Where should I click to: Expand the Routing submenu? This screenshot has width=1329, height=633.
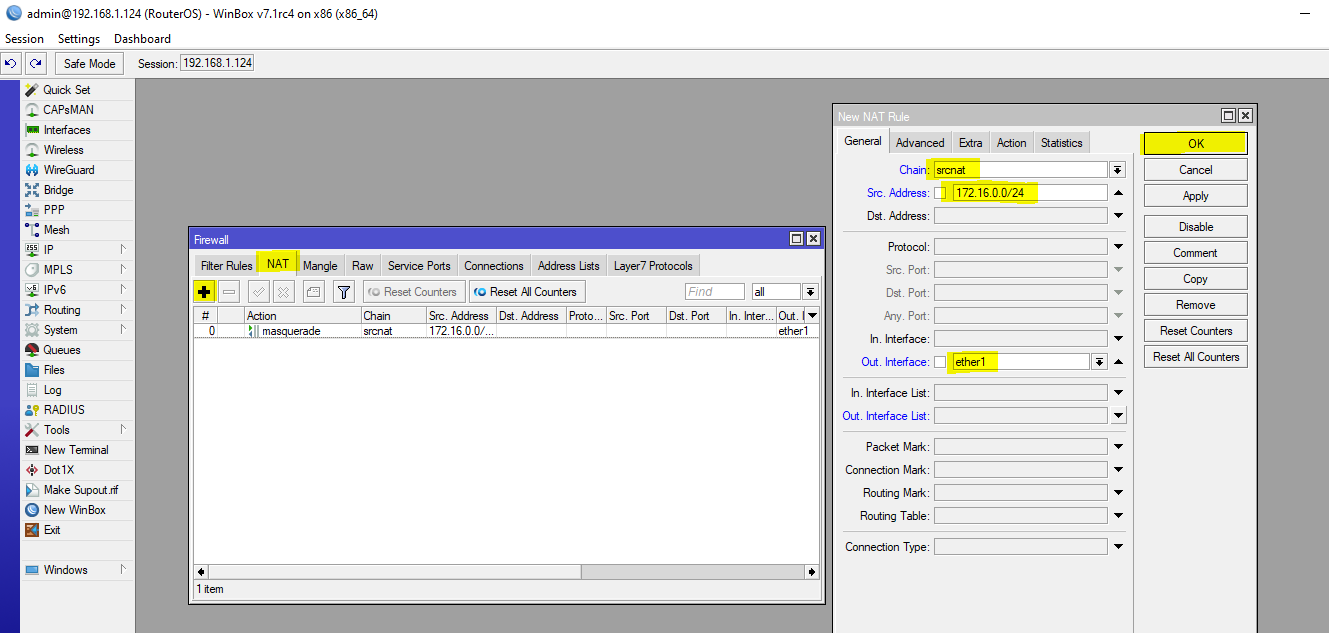point(123,310)
